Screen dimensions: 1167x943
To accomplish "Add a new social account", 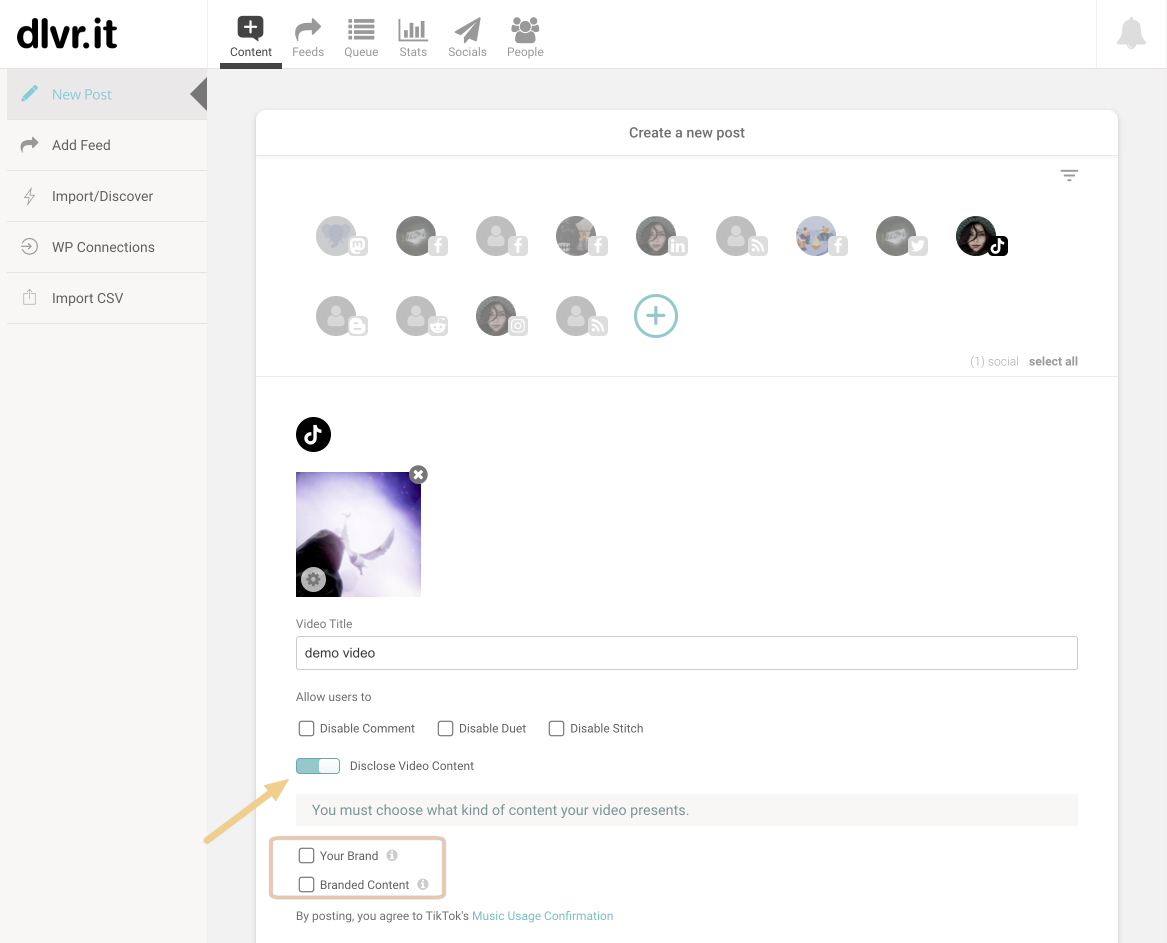I will [656, 316].
